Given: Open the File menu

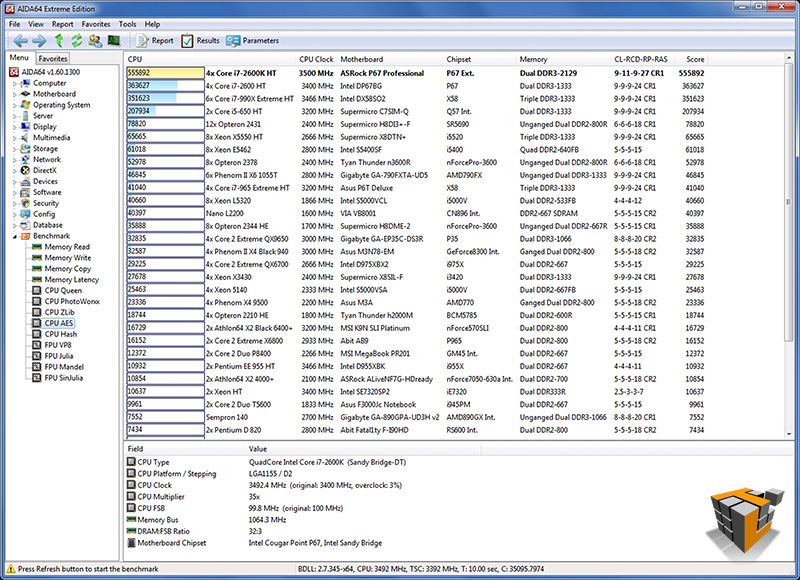Looking at the screenshot, I should [15, 24].
